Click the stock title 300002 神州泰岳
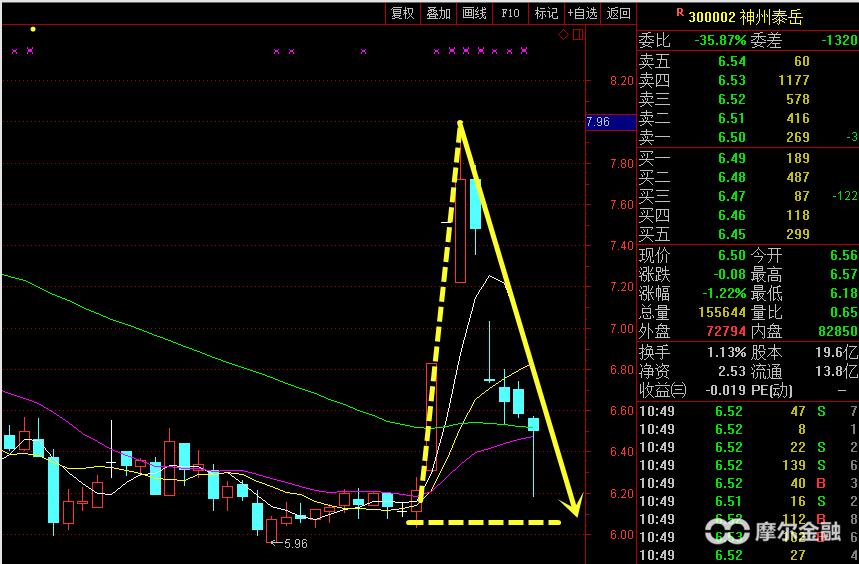The height and width of the screenshot is (564, 859). [x=745, y=17]
